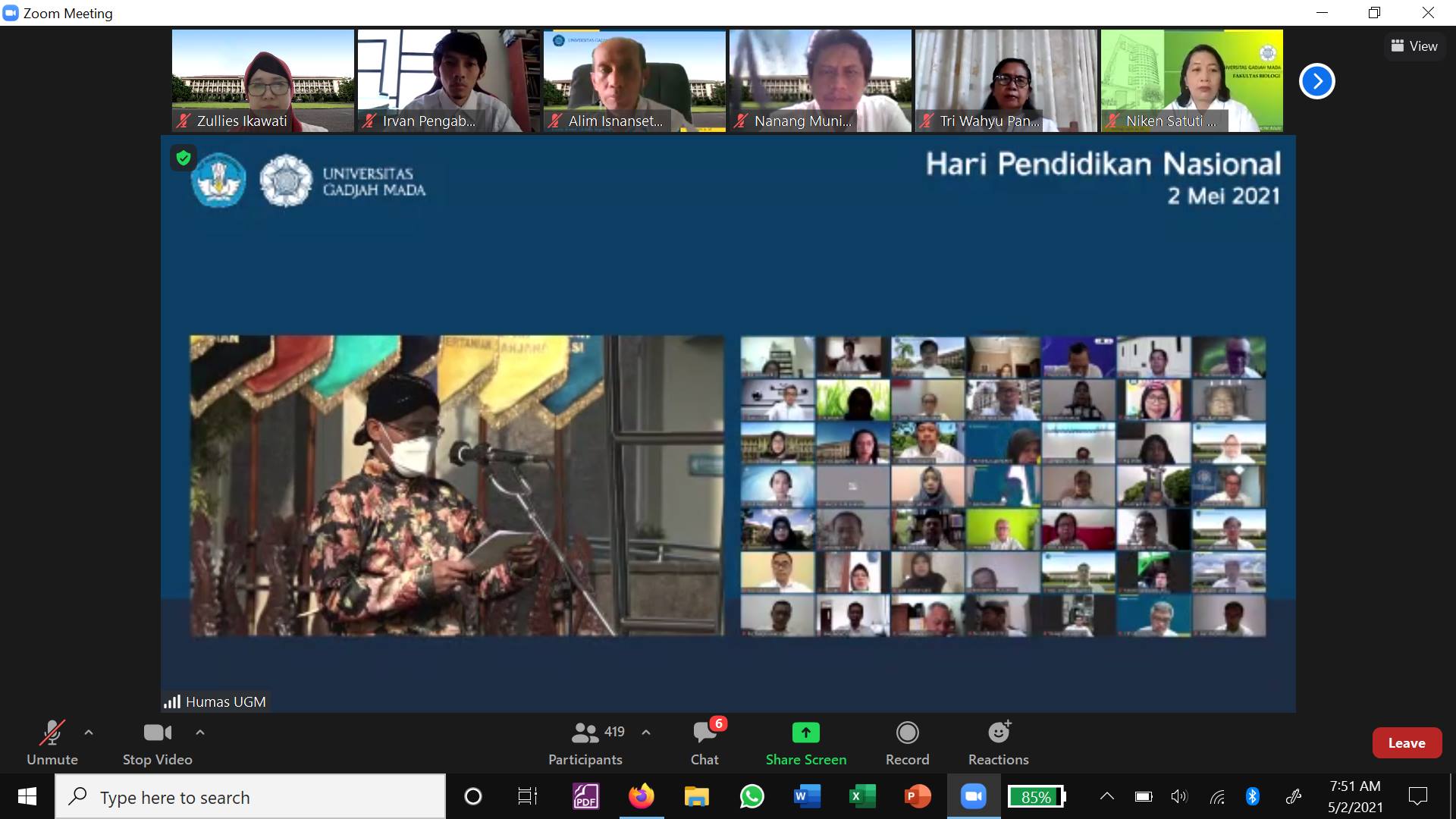
Task: Click the unread chat badge showing 6
Action: click(718, 723)
